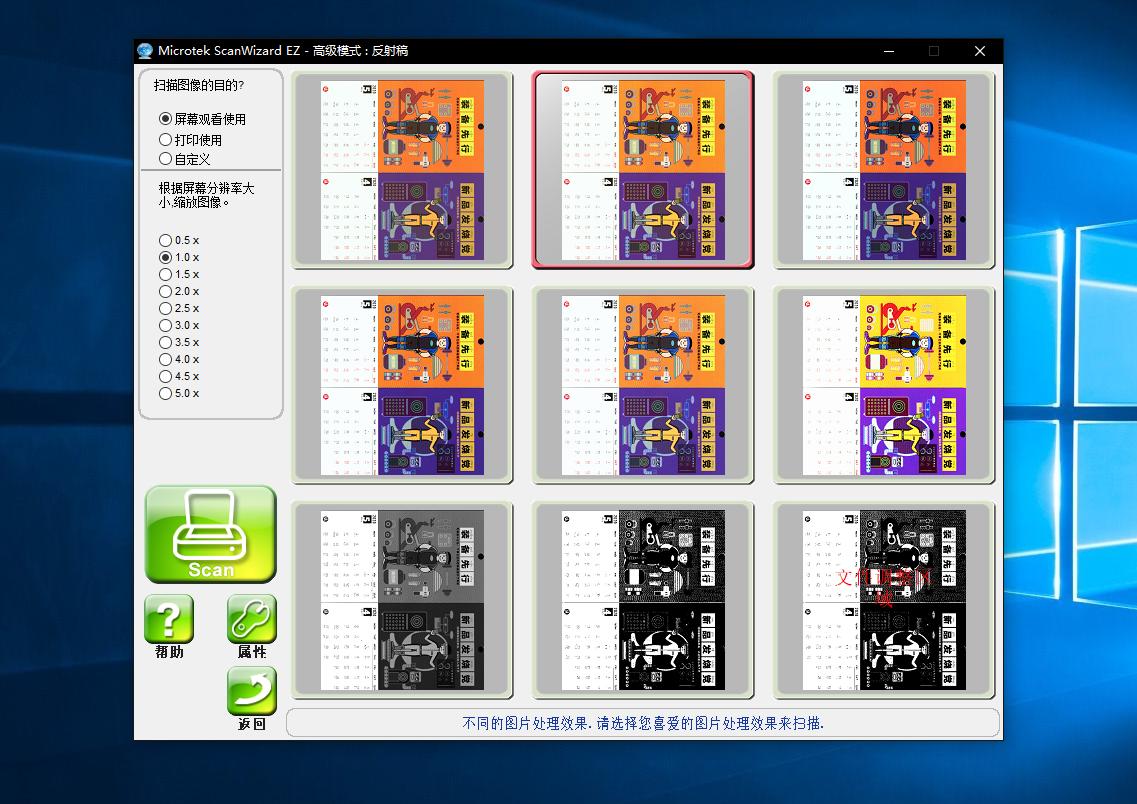Select the grayscale effect thumbnail
Viewport: 1137px width, 804px height.
[x=402, y=600]
